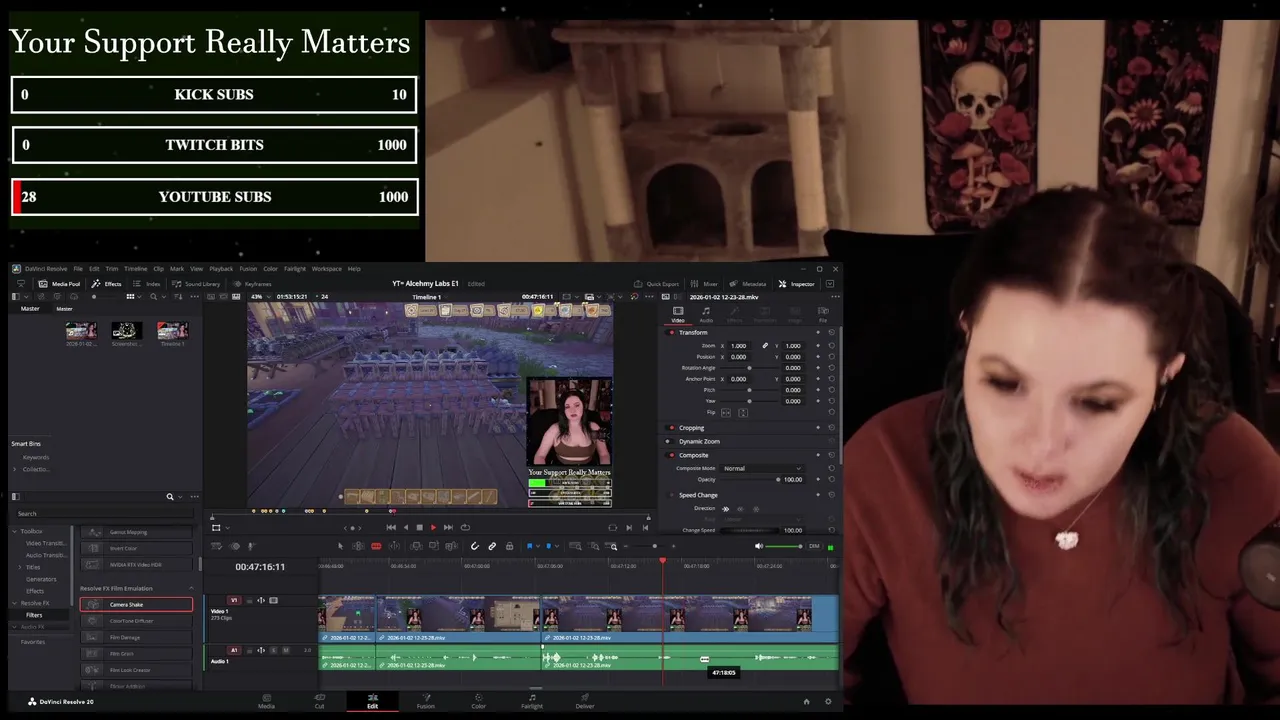Open effects search dropdown arrow
Screen dimensions: 1280x720
pyautogui.click(x=181, y=496)
